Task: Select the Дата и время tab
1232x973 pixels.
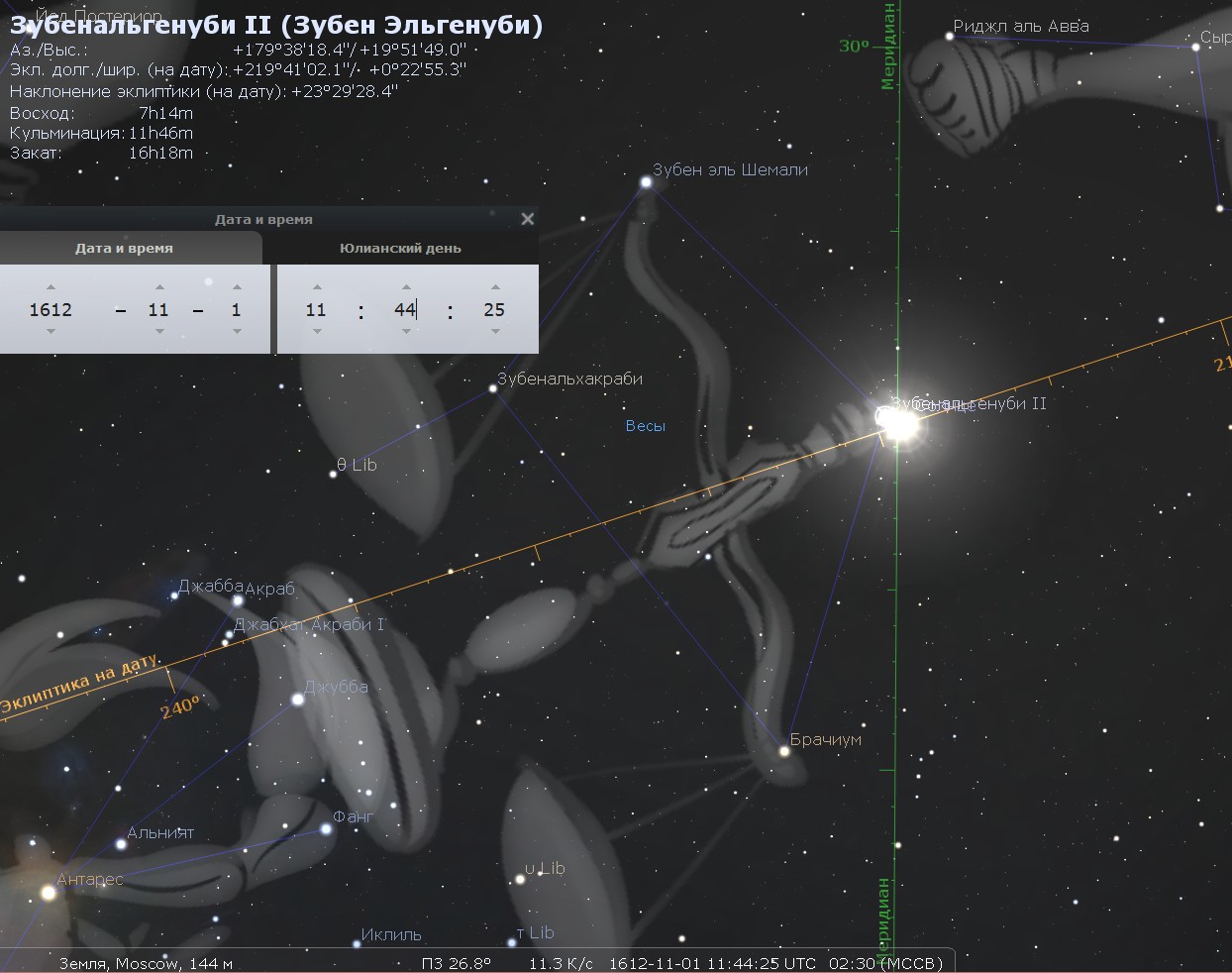Action: pyautogui.click(x=124, y=249)
